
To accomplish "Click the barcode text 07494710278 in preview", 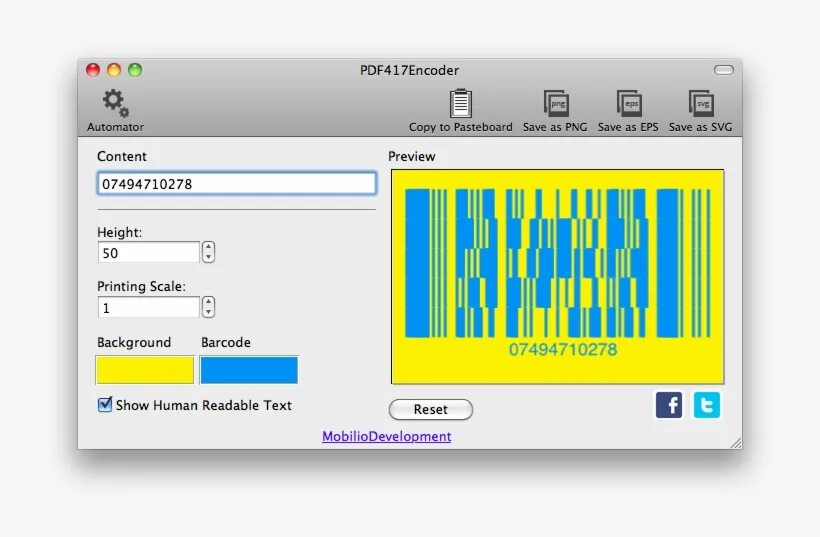I will (563, 349).
